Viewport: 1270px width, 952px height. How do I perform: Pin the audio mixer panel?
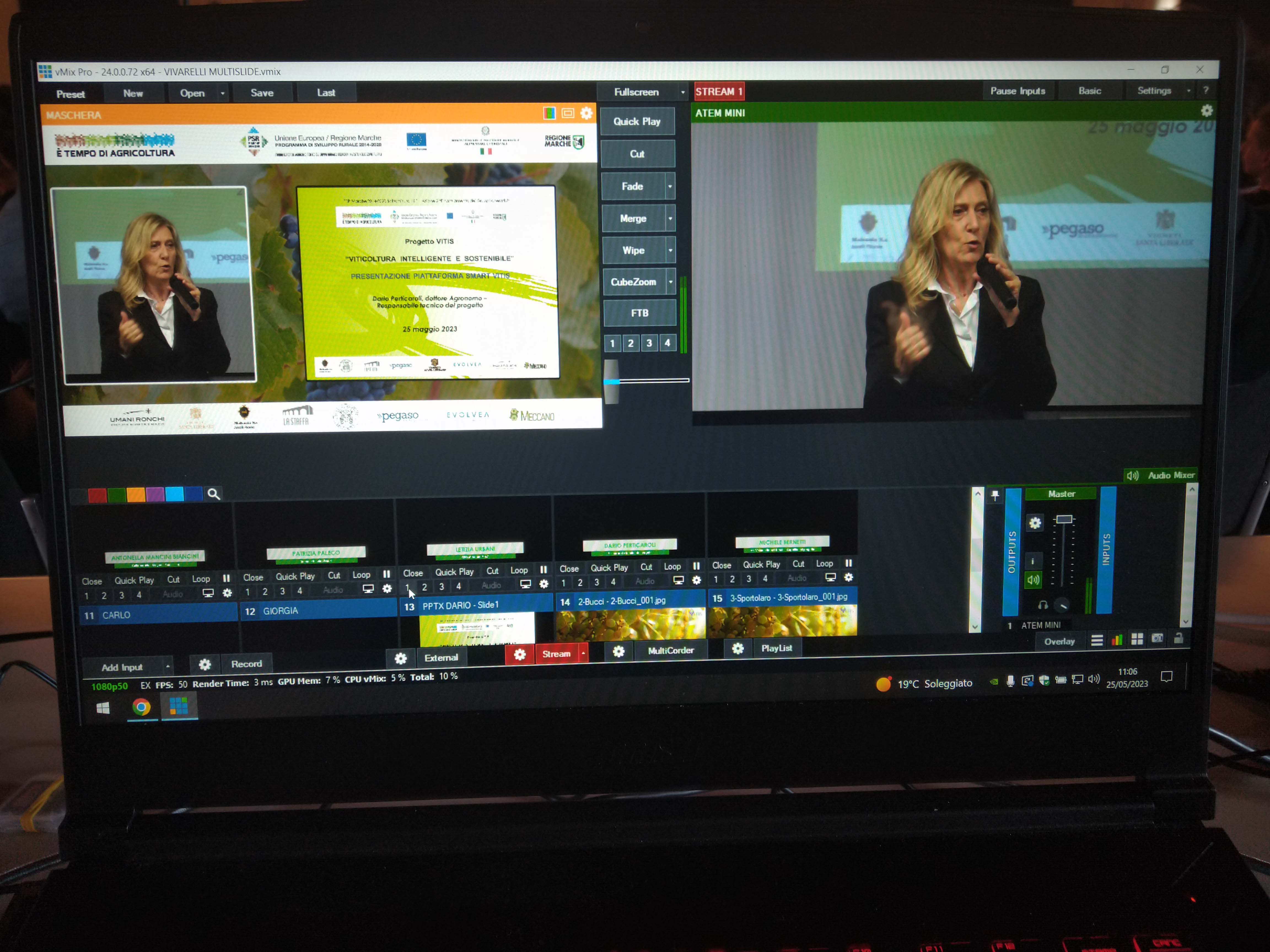995,495
